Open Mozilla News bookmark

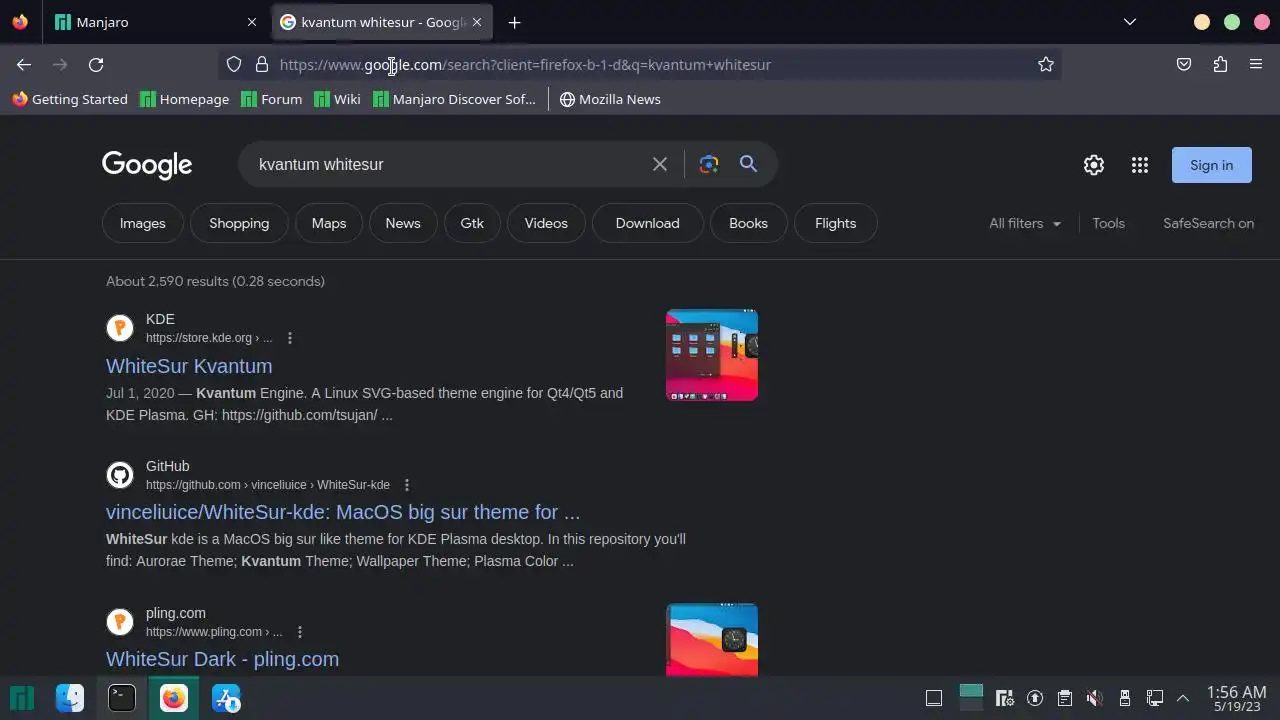click(610, 99)
